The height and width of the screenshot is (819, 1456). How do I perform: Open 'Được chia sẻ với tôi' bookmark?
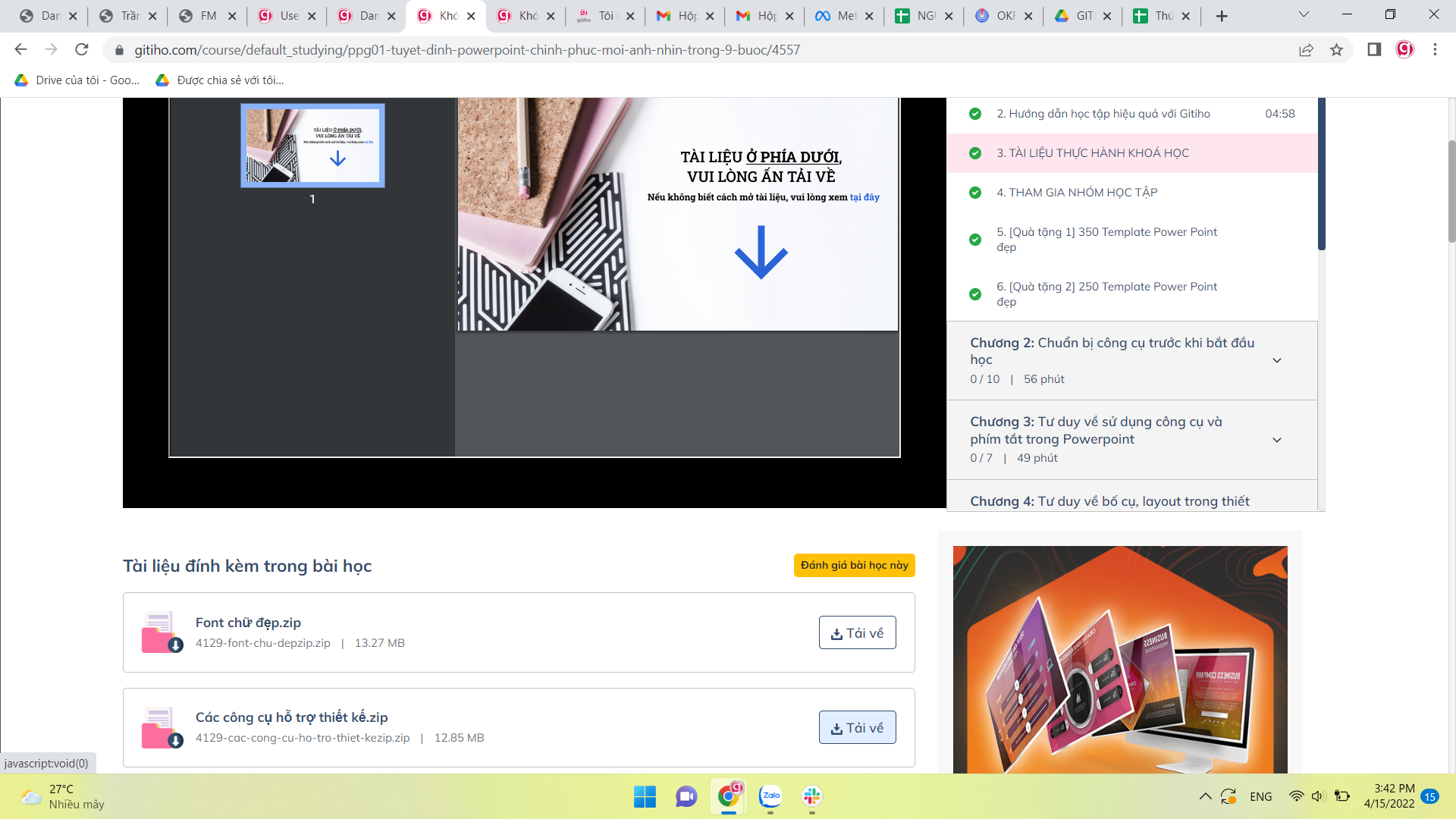[x=220, y=80]
